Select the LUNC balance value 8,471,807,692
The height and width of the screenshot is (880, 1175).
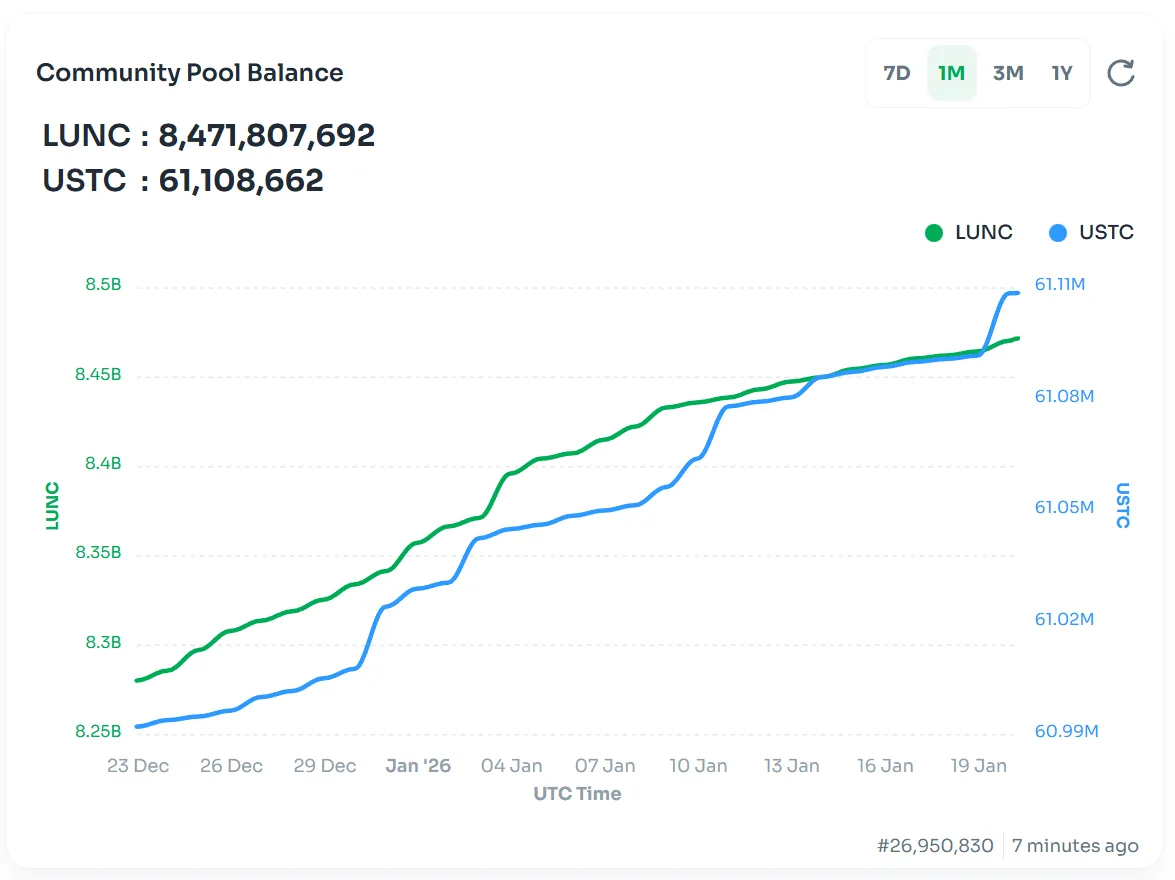click(x=267, y=135)
